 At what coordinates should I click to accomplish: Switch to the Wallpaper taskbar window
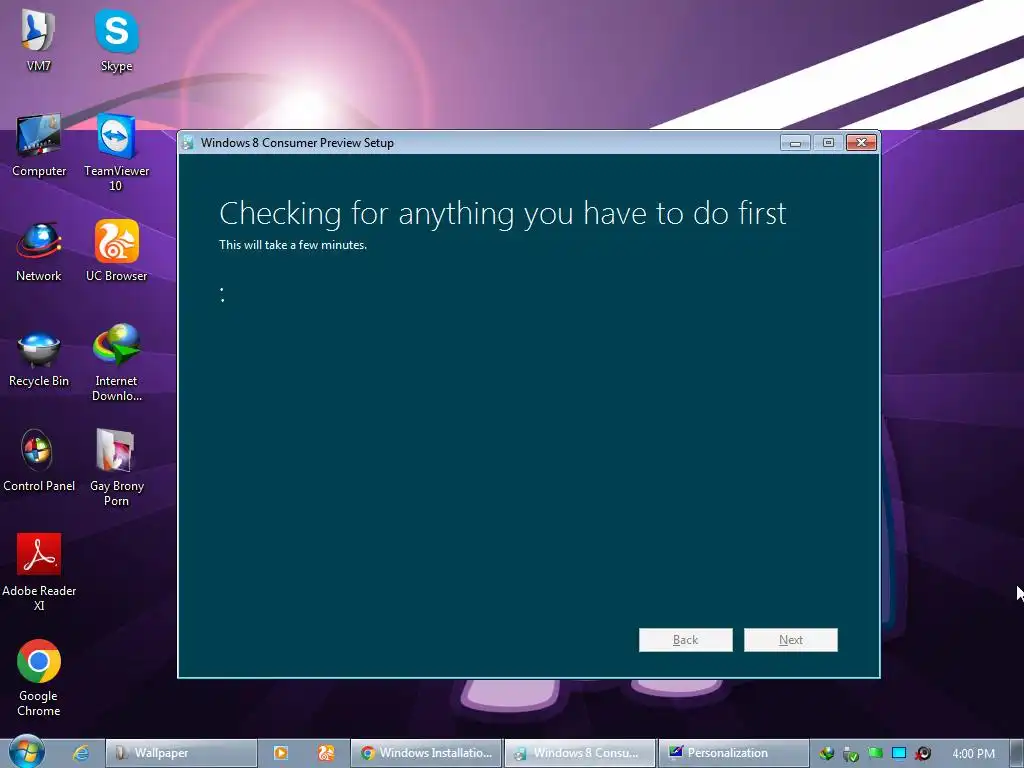pyautogui.click(x=181, y=753)
